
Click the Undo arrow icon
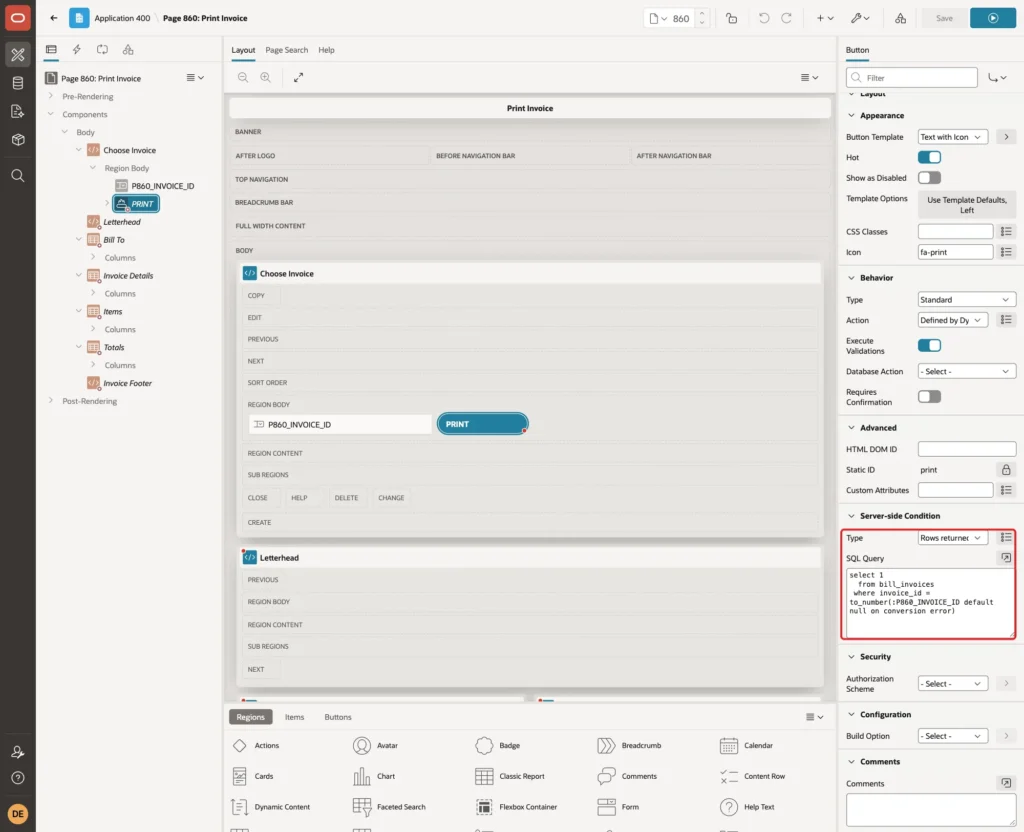coord(764,18)
